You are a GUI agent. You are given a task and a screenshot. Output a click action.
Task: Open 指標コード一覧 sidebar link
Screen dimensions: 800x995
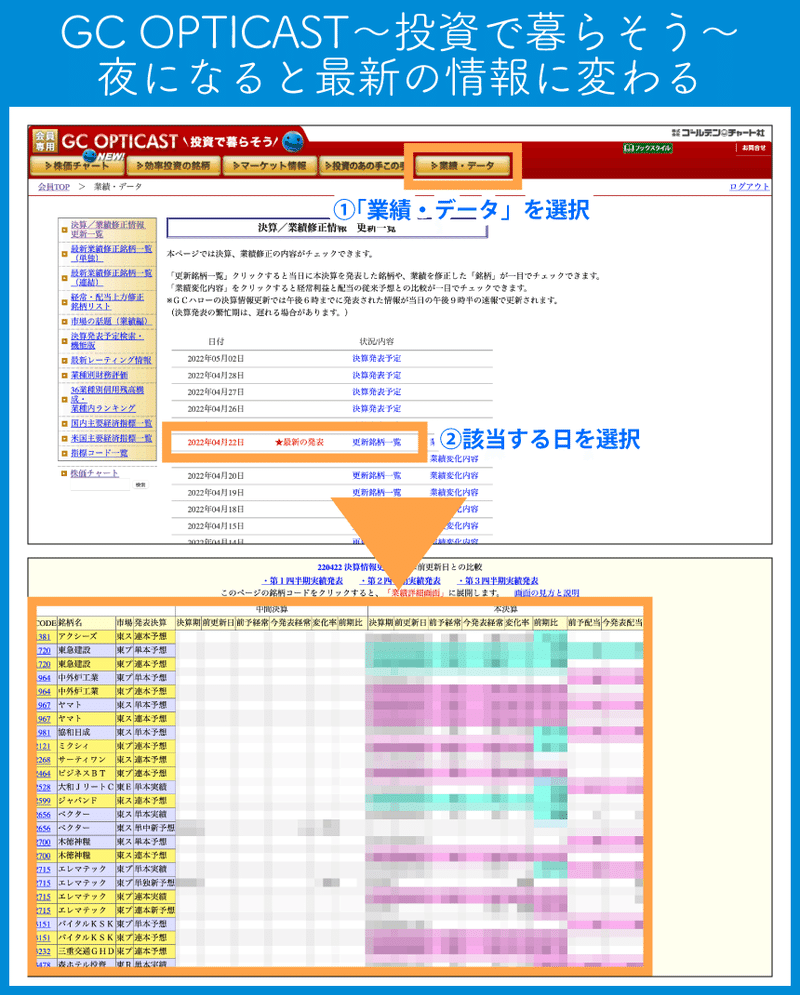click(x=99, y=453)
